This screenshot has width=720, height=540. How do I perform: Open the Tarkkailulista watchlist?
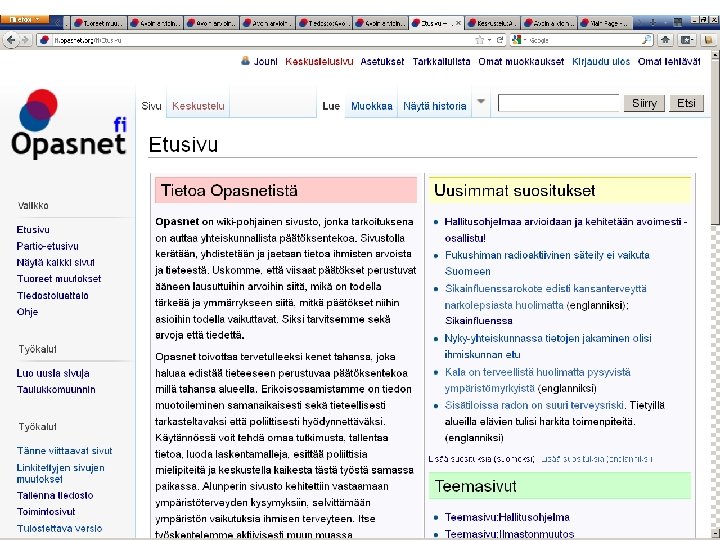tap(441, 62)
